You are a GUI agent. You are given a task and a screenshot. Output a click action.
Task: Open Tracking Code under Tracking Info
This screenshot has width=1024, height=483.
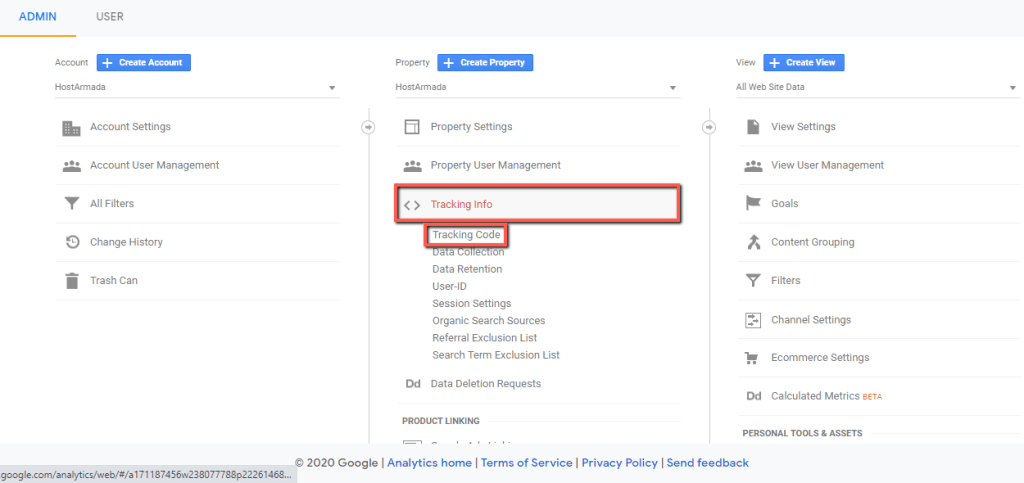click(466, 234)
